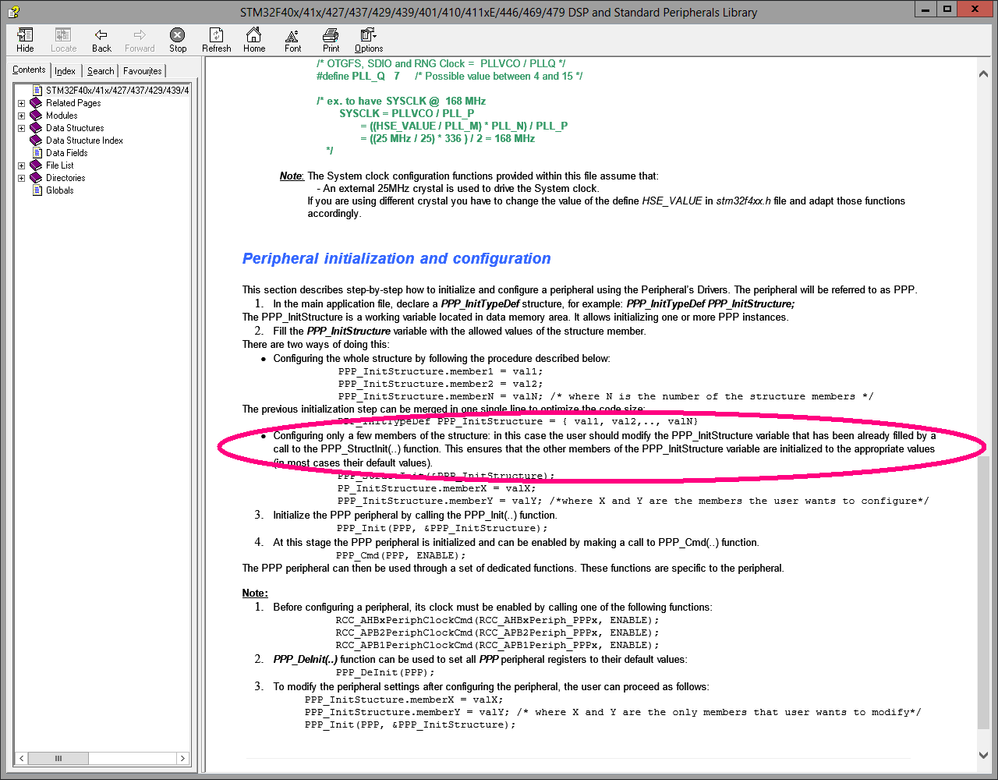Image resolution: width=998 pixels, height=780 pixels.
Task: Print the current help page
Action: point(331,40)
